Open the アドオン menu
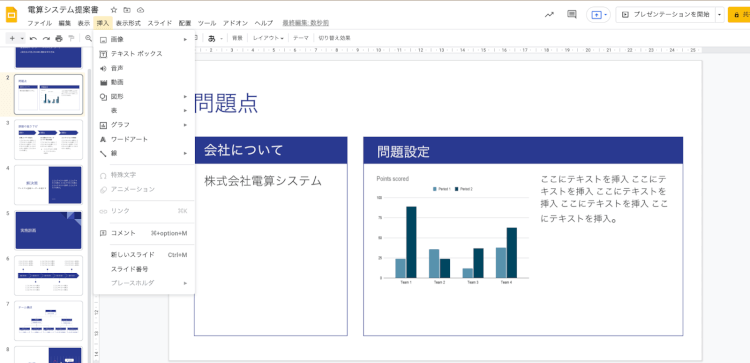The image size is (750, 363). click(235, 23)
